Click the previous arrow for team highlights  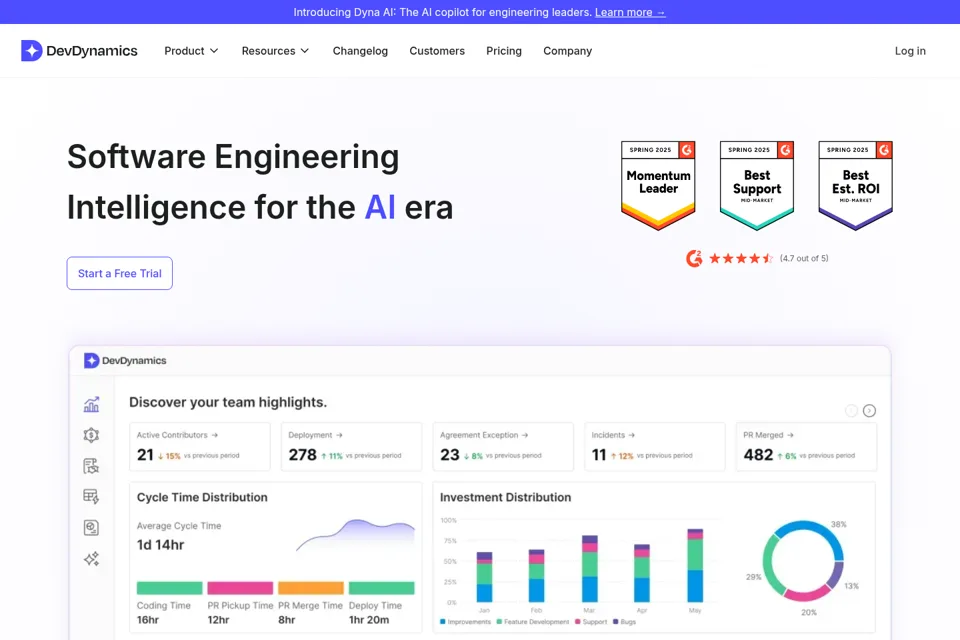point(851,411)
